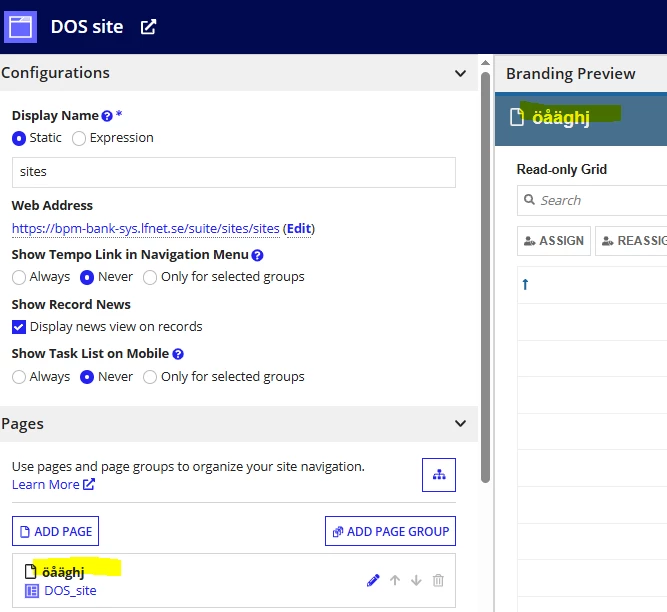Open DOS site in new window icon
667x612 pixels.
pos(148,27)
